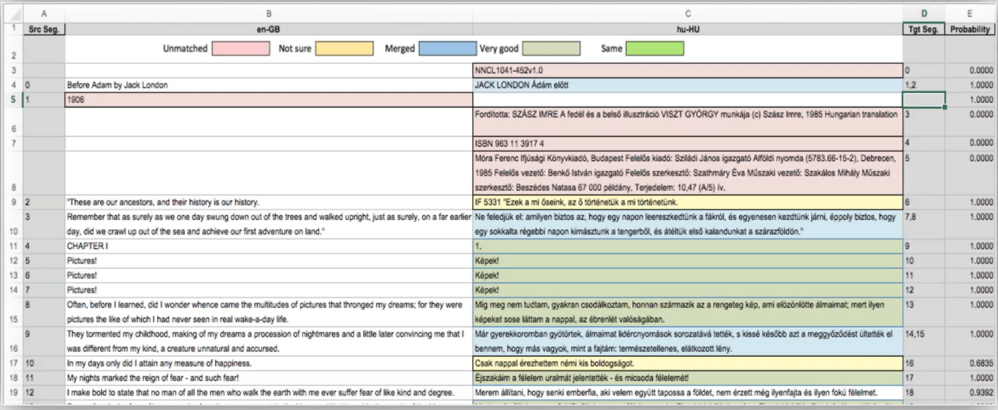This screenshot has width=998, height=410.
Task: Click the green Same legend swatch
Action: 655,48
